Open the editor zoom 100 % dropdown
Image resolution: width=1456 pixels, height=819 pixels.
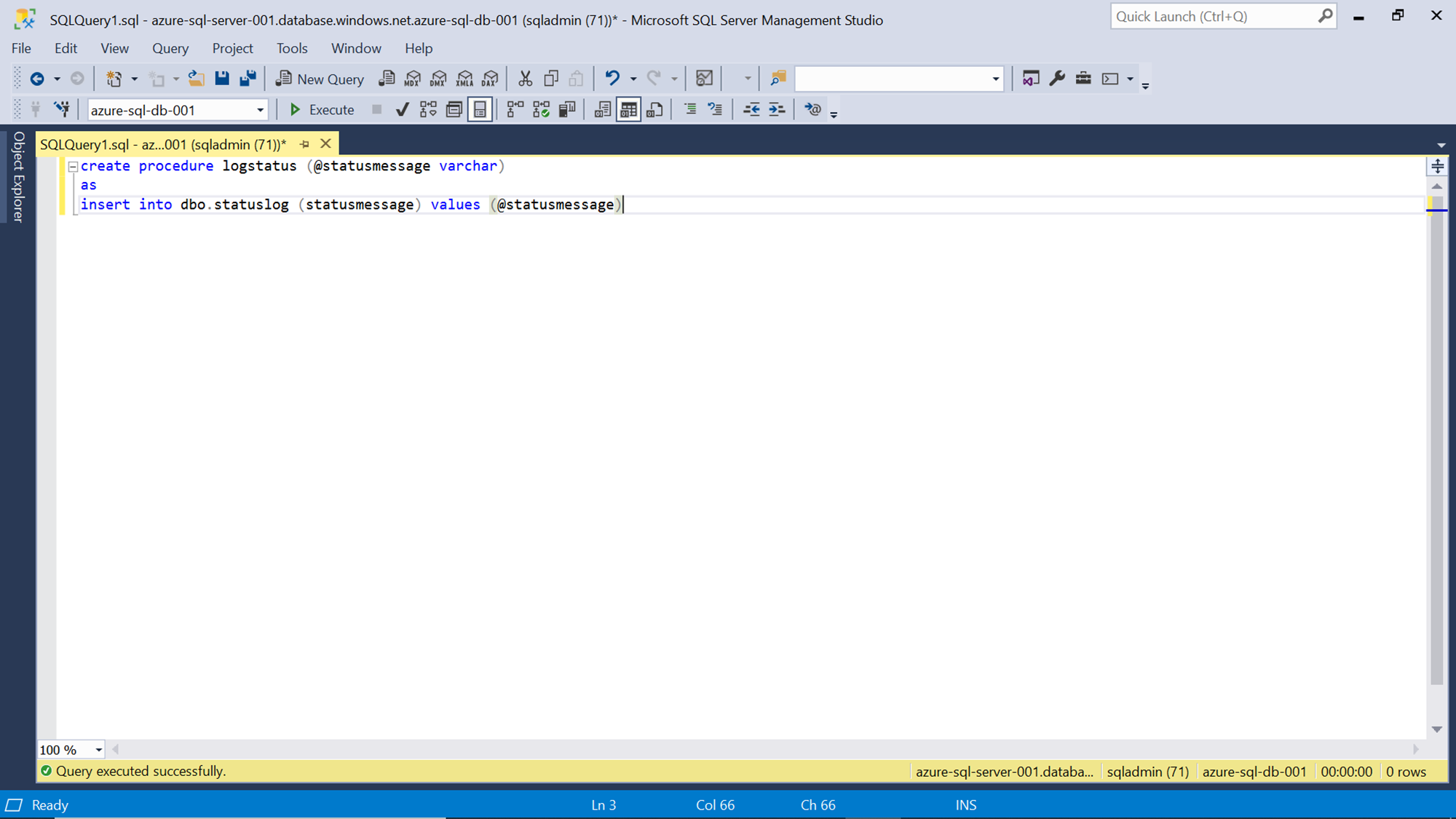click(x=98, y=750)
